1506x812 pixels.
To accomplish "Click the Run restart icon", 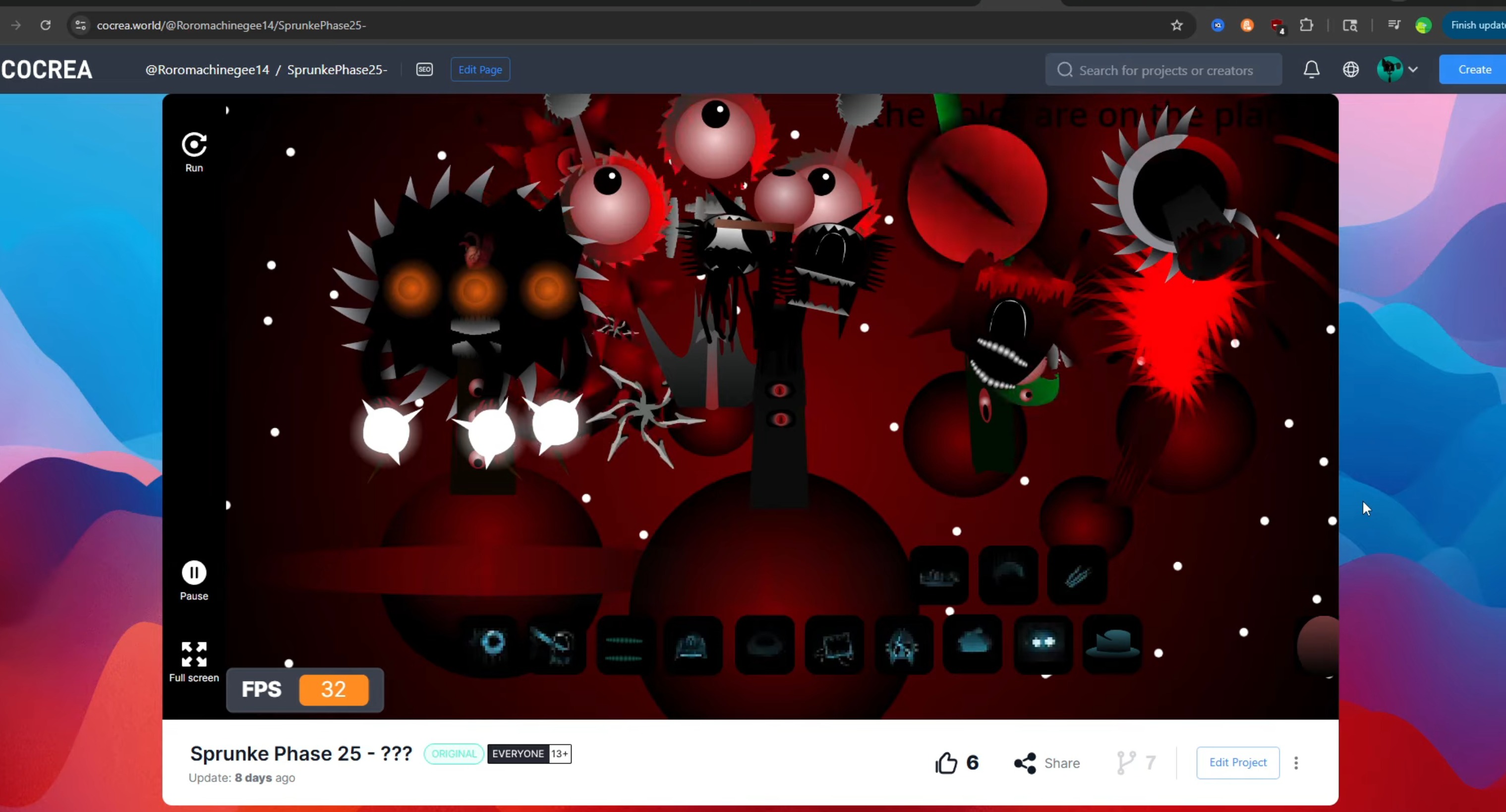I will click(x=194, y=145).
